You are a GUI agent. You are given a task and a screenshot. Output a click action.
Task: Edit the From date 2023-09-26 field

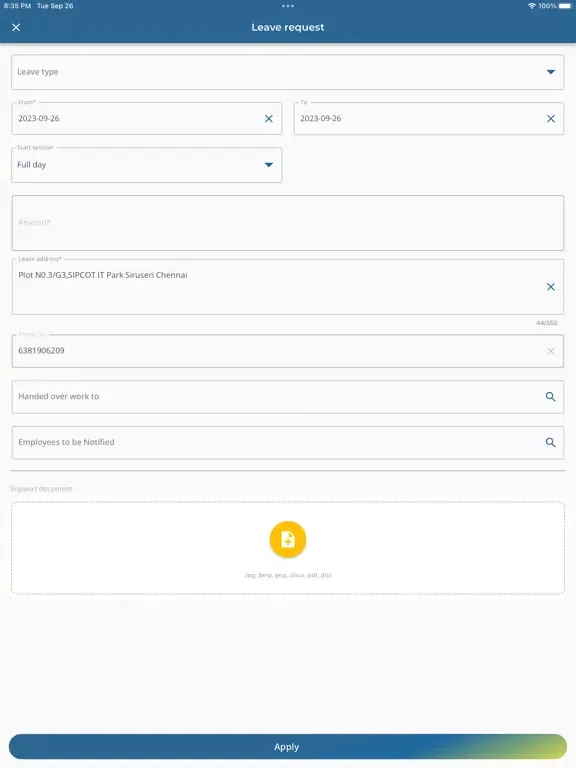[x=146, y=119]
